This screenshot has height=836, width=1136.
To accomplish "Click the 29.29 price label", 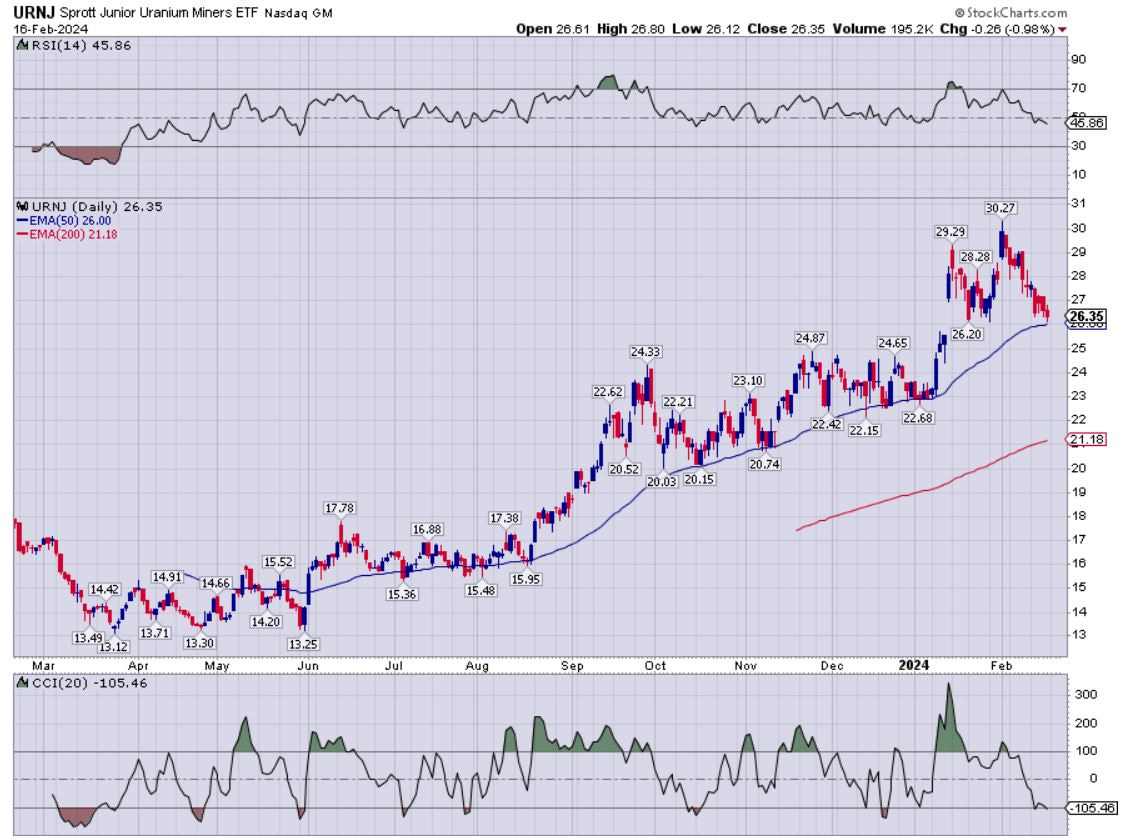I will [x=950, y=232].
